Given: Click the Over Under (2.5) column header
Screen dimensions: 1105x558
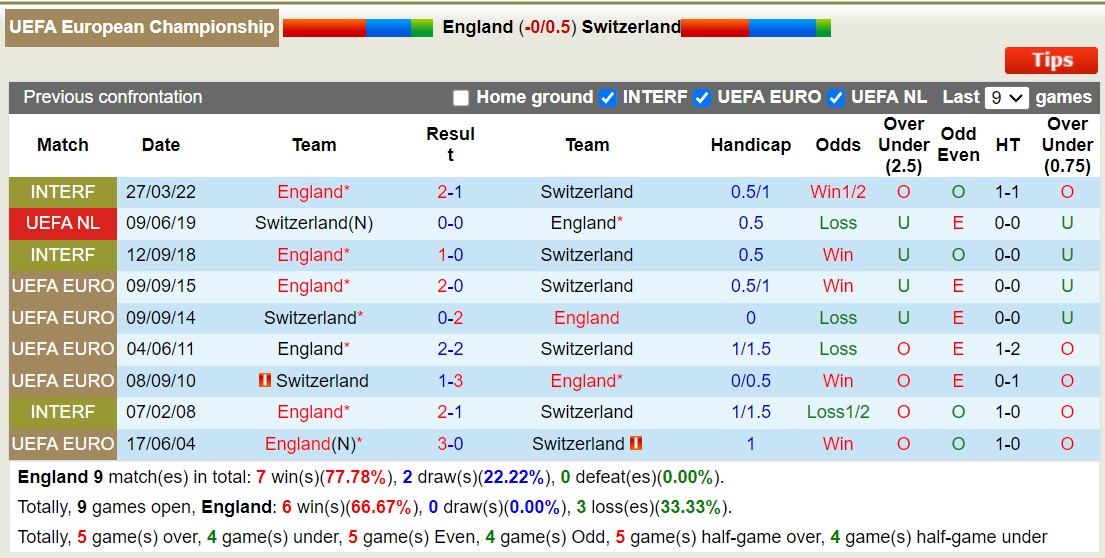Looking at the screenshot, I should [903, 145].
